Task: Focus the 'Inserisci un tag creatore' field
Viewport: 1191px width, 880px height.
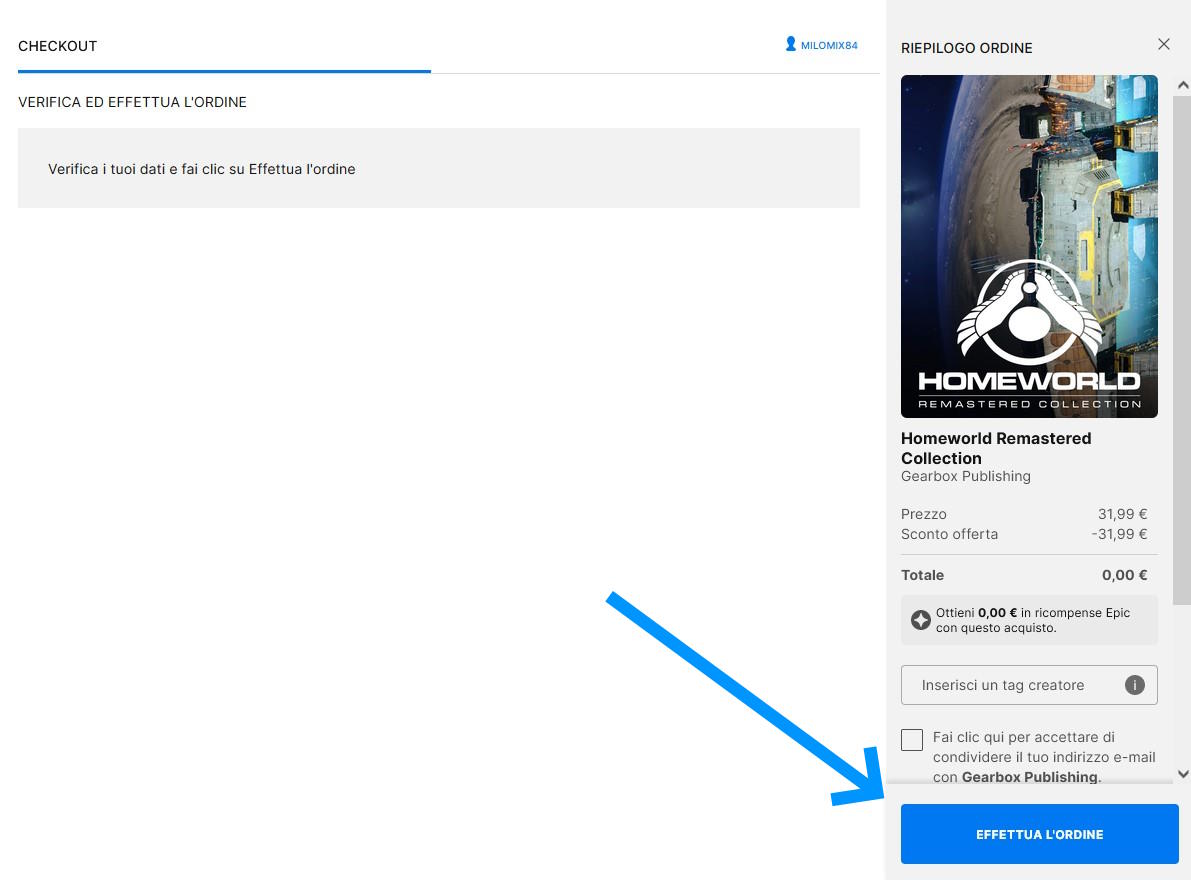Action: coord(1029,685)
